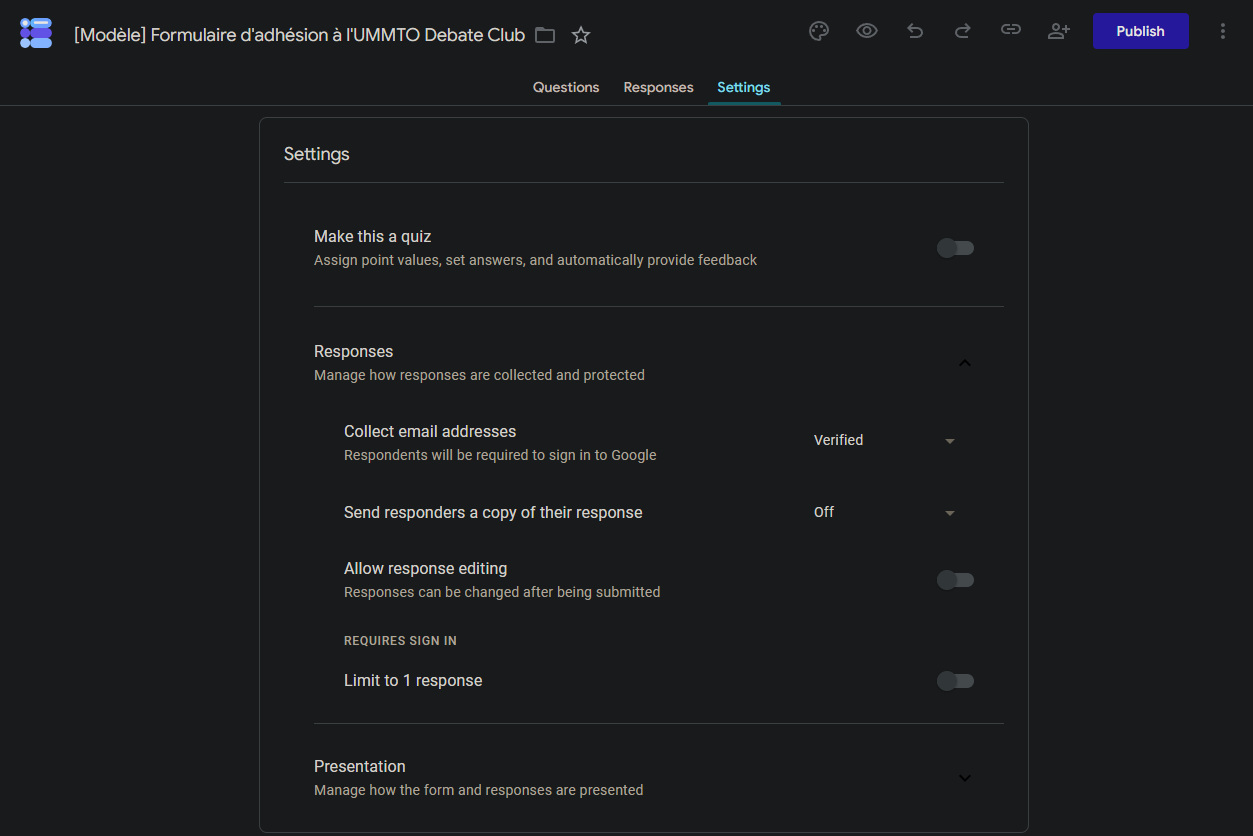Screen dimensions: 1253x836
Task: Click the Make this a quiz label
Action: tap(373, 237)
